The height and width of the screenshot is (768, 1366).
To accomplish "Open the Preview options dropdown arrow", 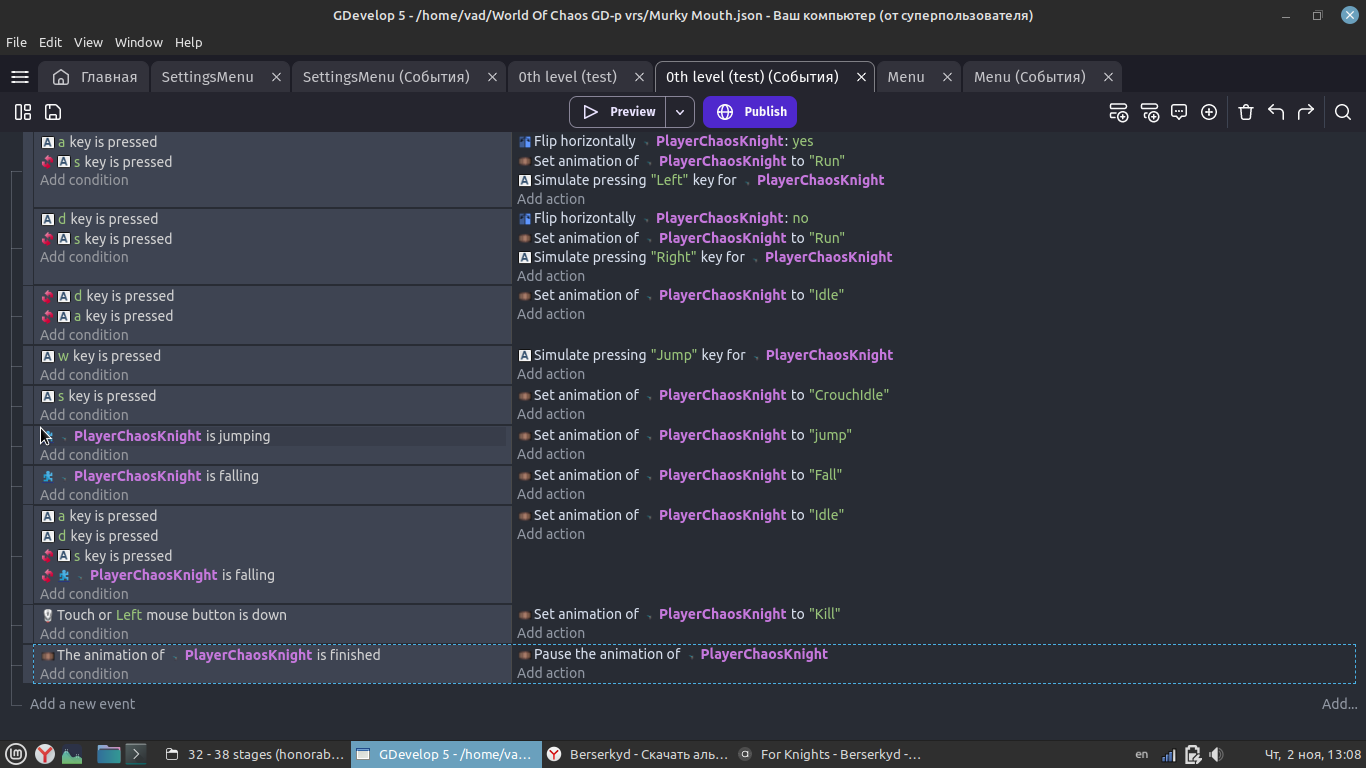I will pyautogui.click(x=680, y=112).
